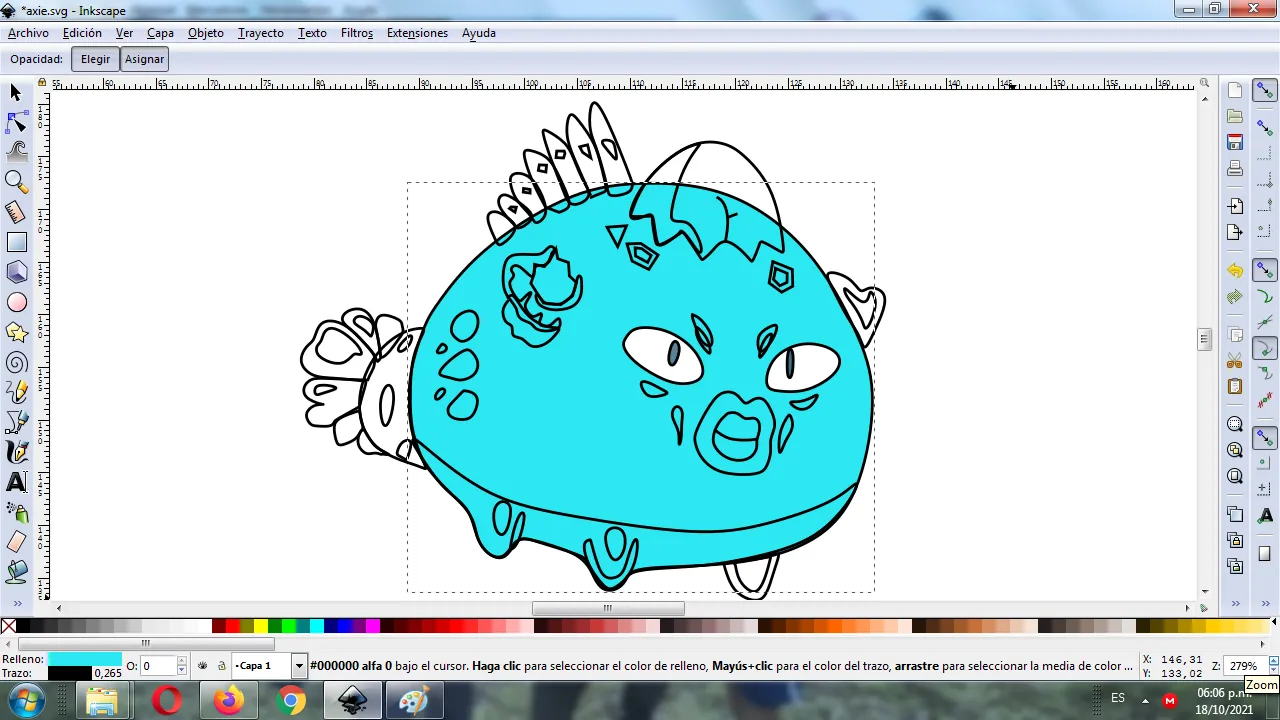Open the Extensiones menu
Image resolution: width=1280 pixels, height=720 pixels.
point(417,33)
